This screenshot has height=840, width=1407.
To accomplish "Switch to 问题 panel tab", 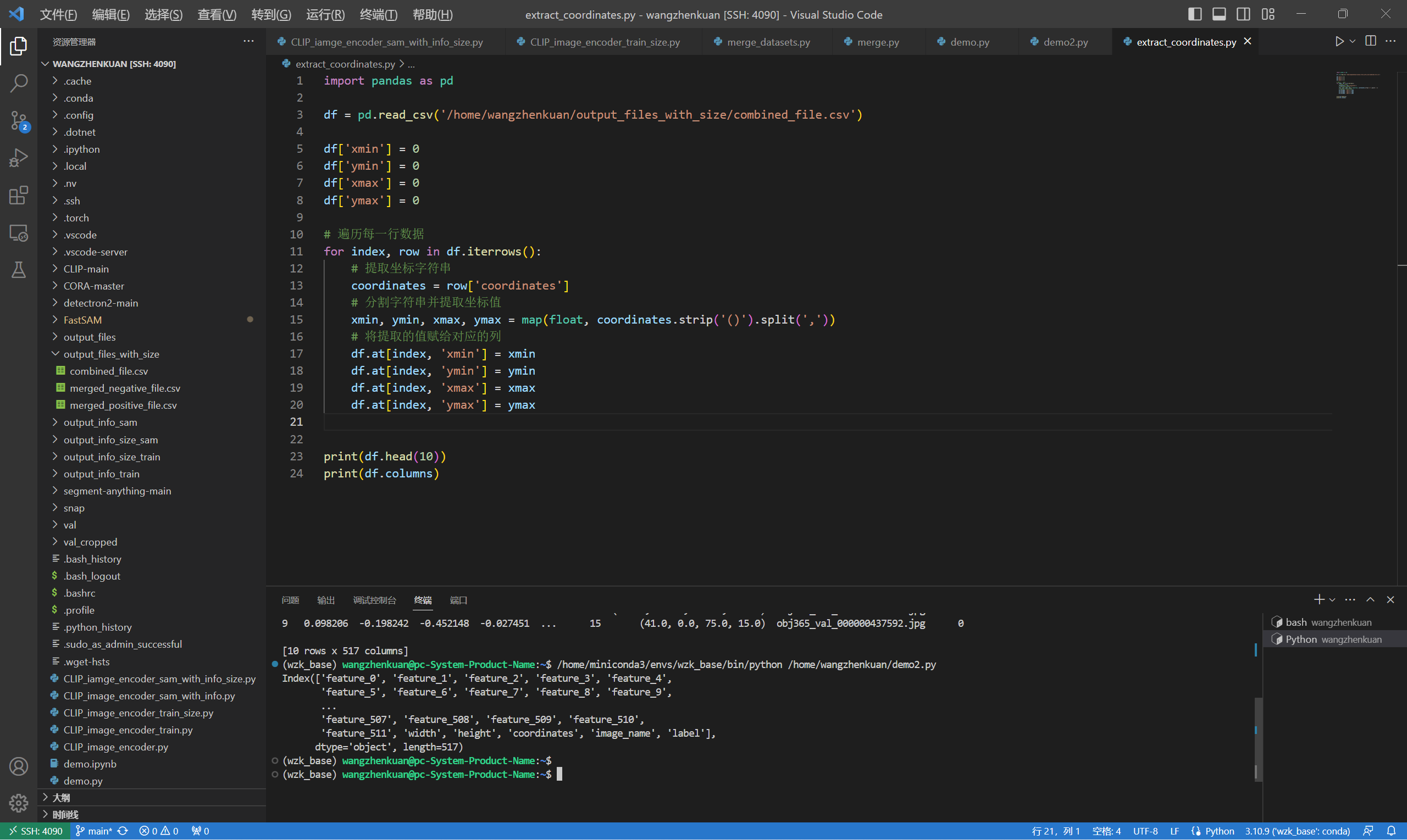I will [x=290, y=600].
